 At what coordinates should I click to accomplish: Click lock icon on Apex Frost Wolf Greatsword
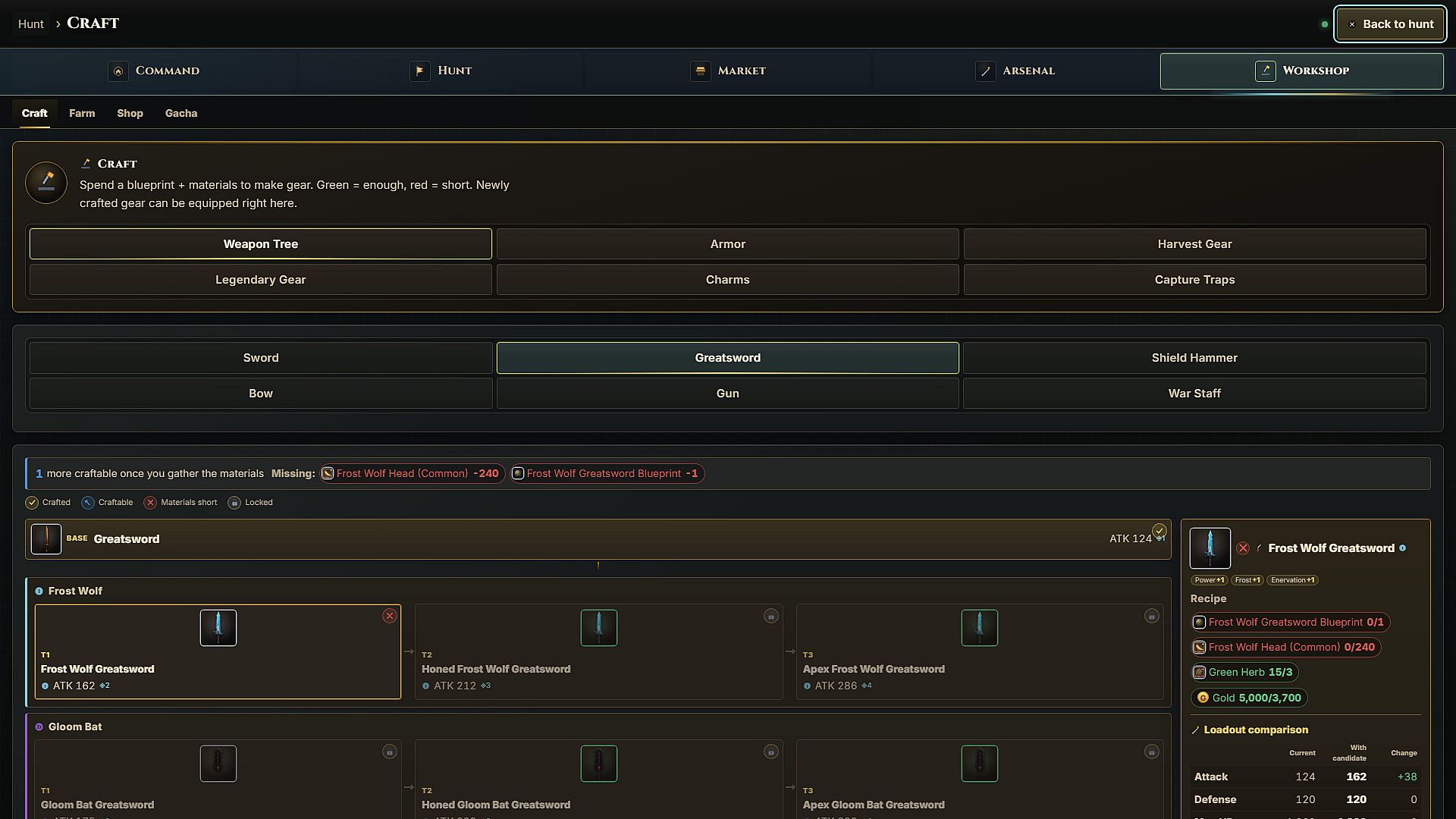1151,616
